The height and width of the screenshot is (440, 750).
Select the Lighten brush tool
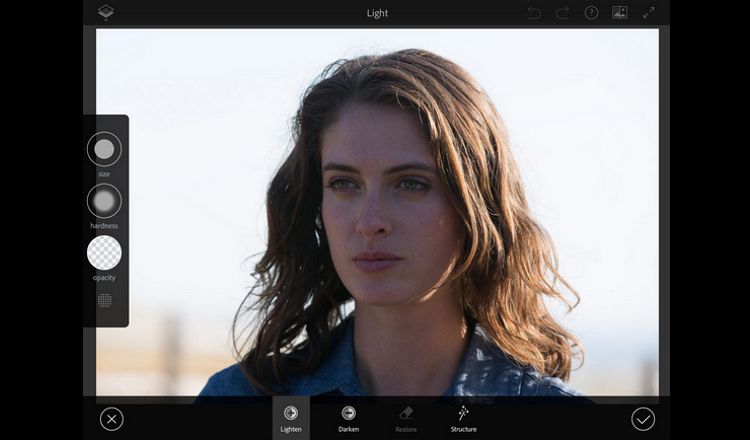click(x=291, y=413)
